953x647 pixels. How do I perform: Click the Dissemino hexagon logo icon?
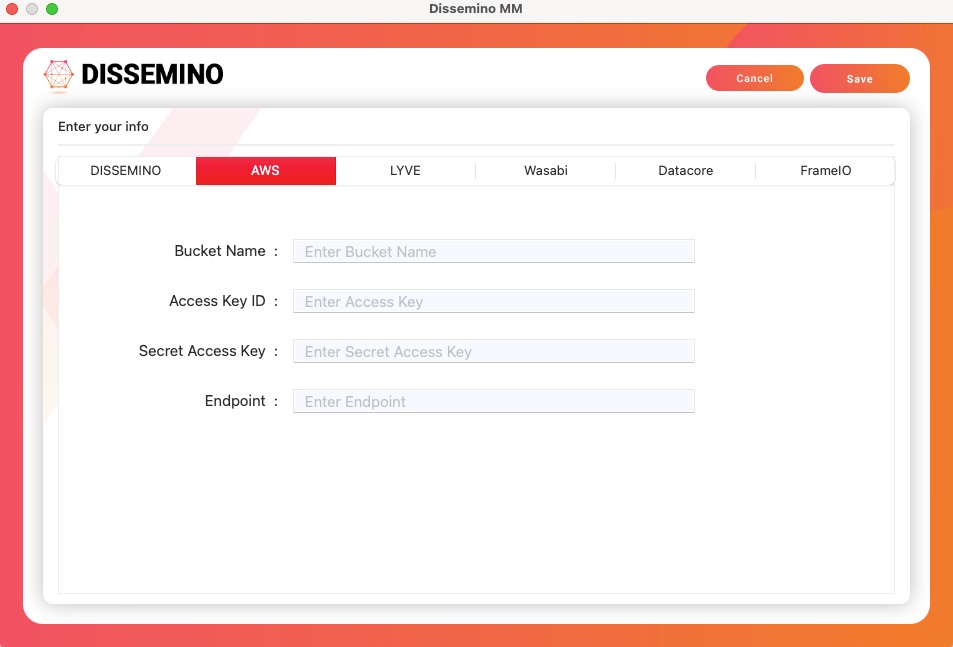pos(59,75)
